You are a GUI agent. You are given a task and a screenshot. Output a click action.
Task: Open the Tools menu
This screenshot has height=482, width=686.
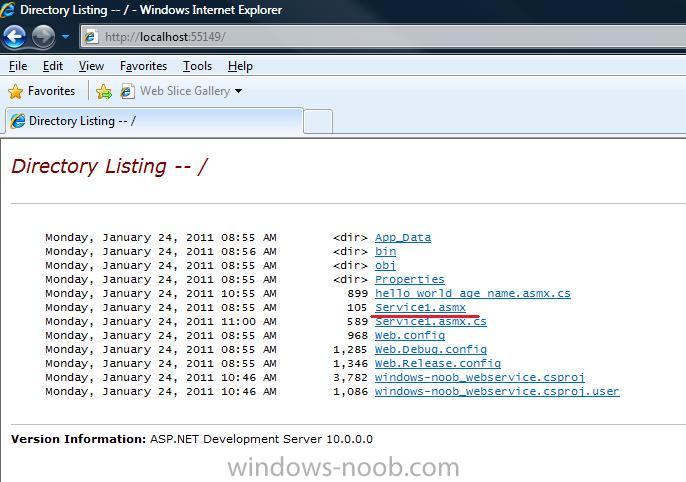(x=197, y=66)
